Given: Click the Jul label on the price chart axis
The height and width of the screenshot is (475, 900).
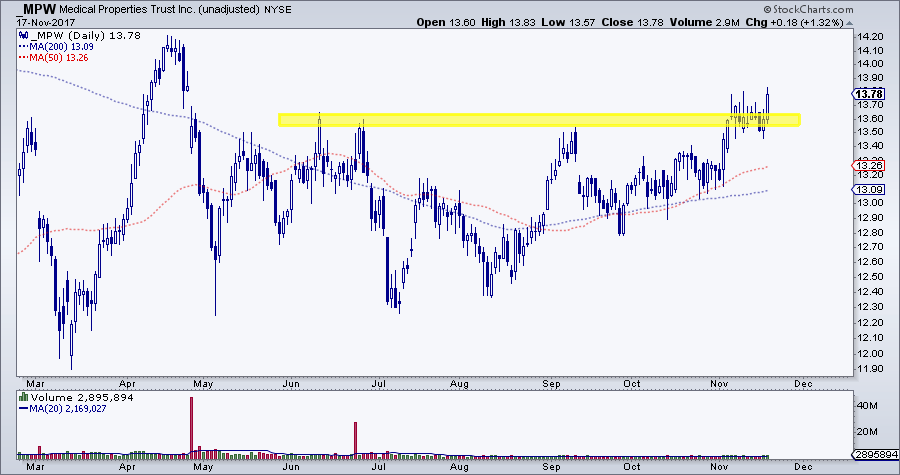Looking at the screenshot, I should coord(379,380).
